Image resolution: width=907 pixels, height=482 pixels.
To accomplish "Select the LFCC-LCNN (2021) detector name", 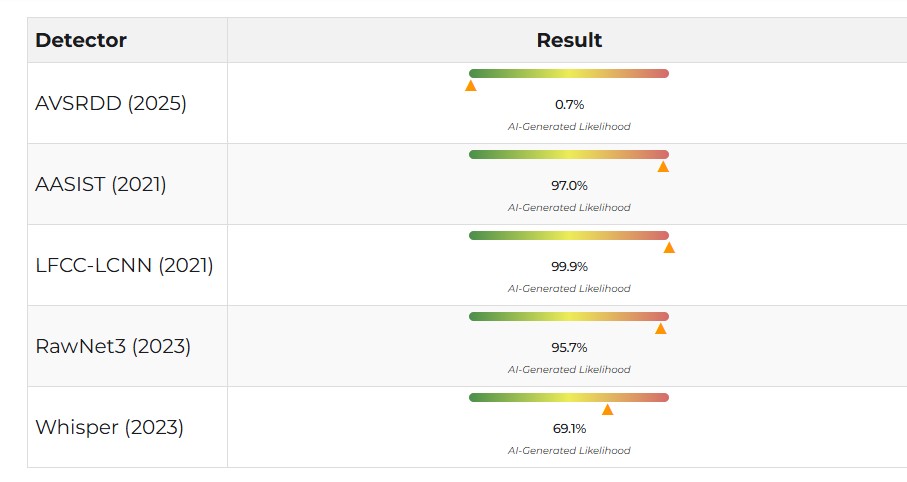I will [124, 265].
